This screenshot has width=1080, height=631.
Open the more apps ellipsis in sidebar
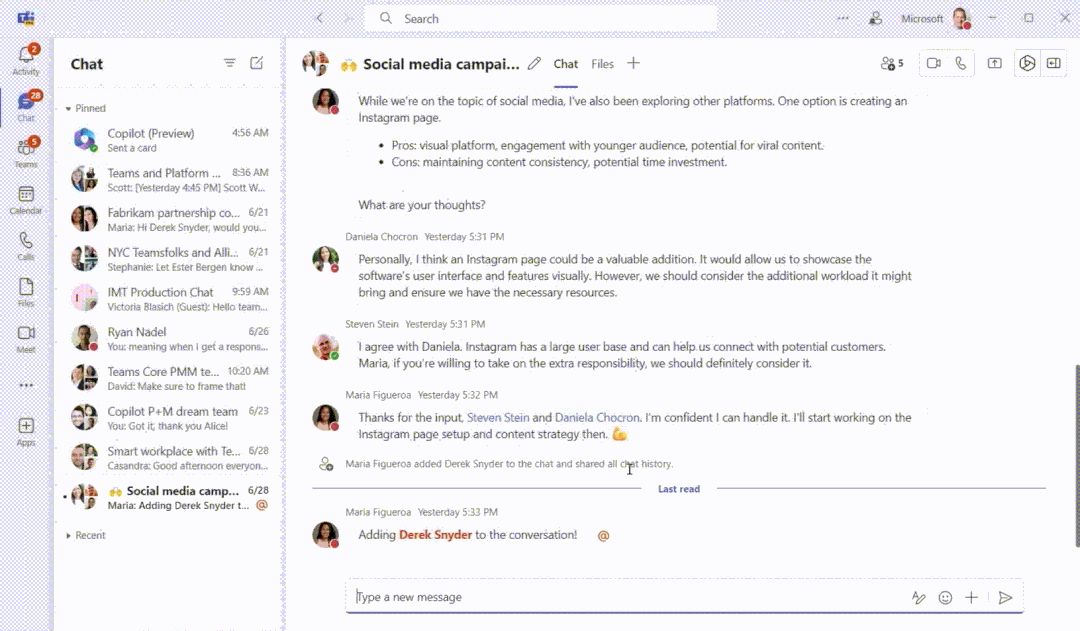(x=26, y=385)
